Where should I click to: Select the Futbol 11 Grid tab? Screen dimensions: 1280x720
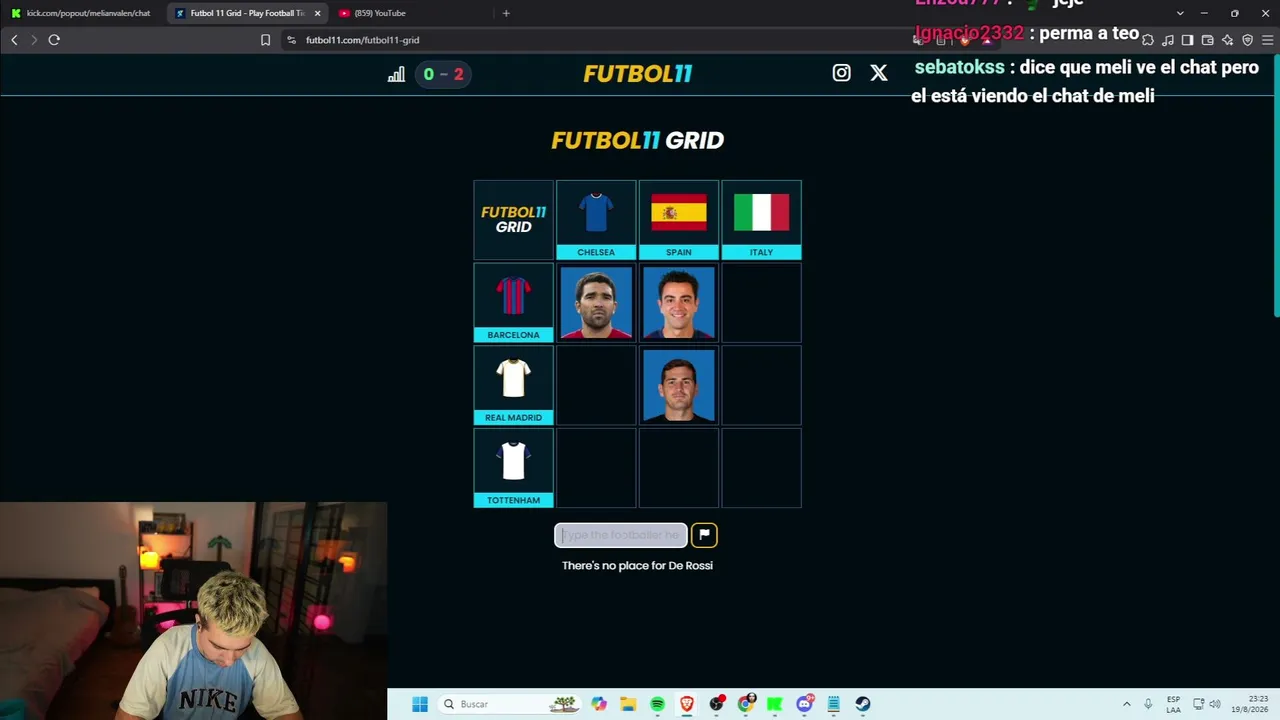tap(247, 13)
